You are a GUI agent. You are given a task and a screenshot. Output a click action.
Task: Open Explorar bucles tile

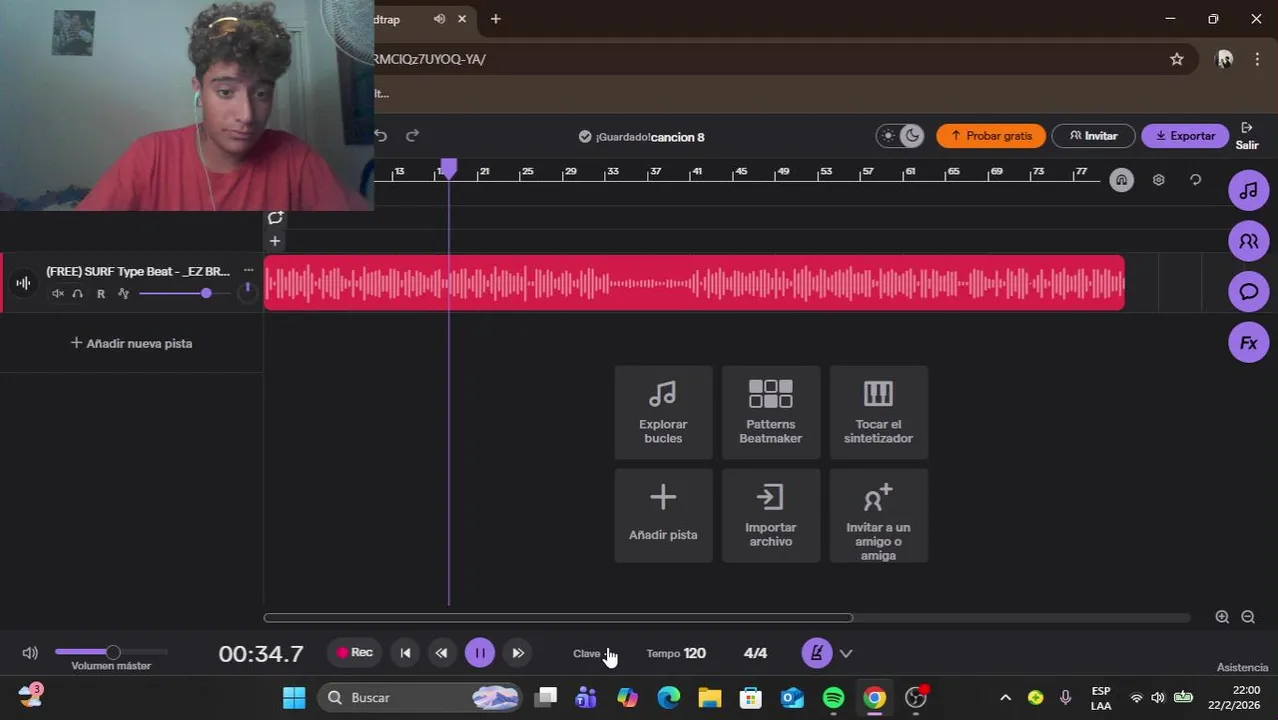tap(663, 412)
